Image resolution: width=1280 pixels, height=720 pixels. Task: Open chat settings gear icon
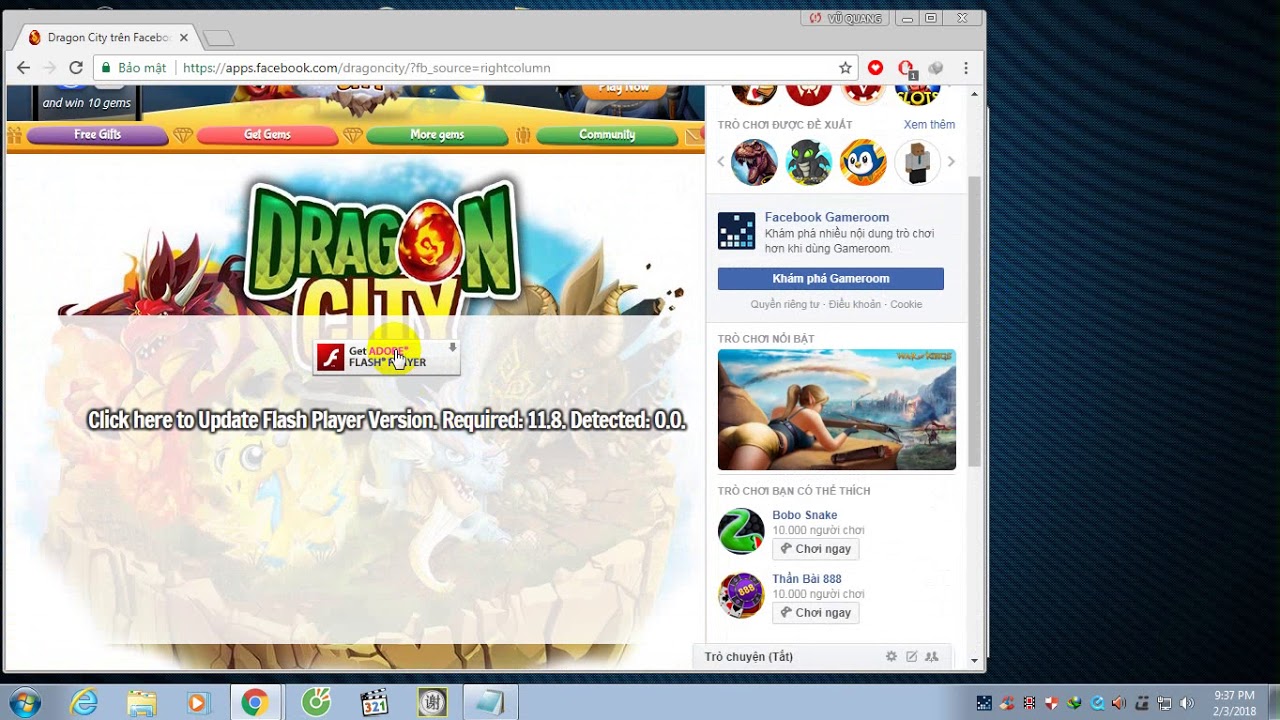click(891, 657)
